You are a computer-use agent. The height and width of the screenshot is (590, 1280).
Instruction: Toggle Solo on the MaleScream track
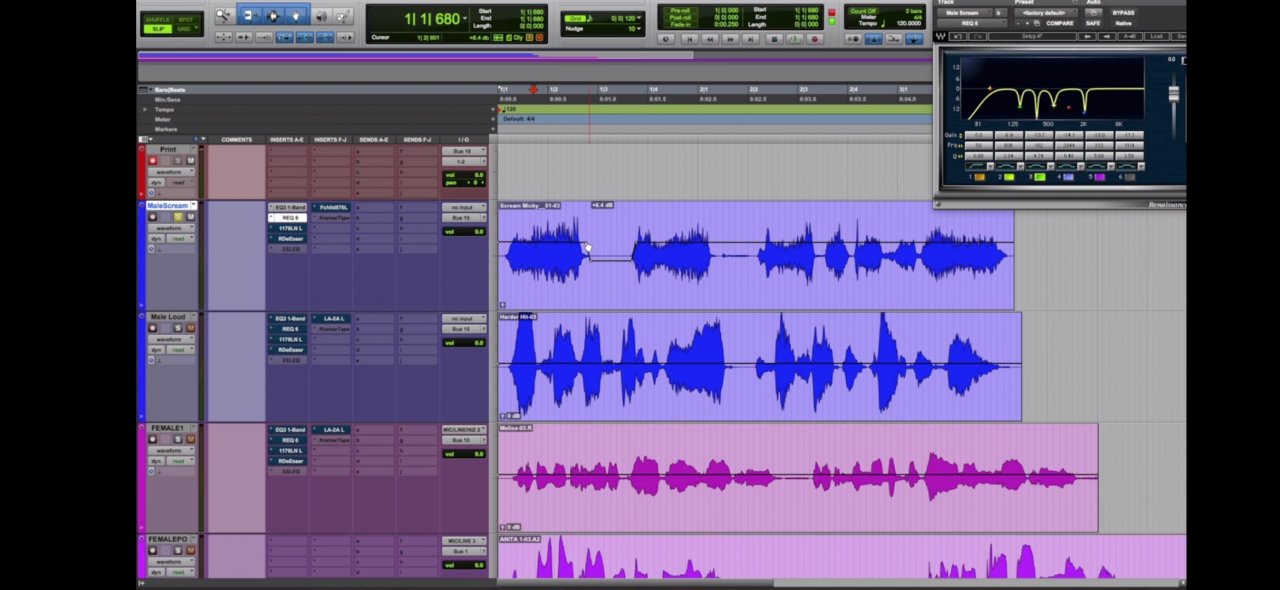pos(178,217)
